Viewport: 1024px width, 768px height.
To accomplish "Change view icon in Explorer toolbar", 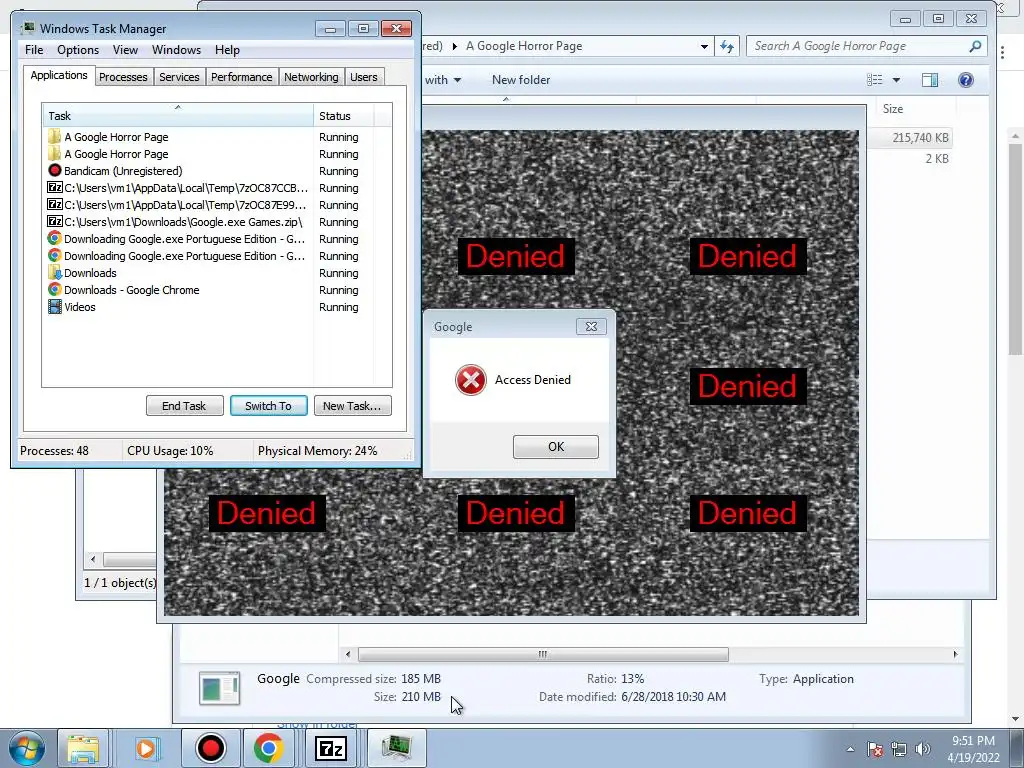I will [x=874, y=80].
